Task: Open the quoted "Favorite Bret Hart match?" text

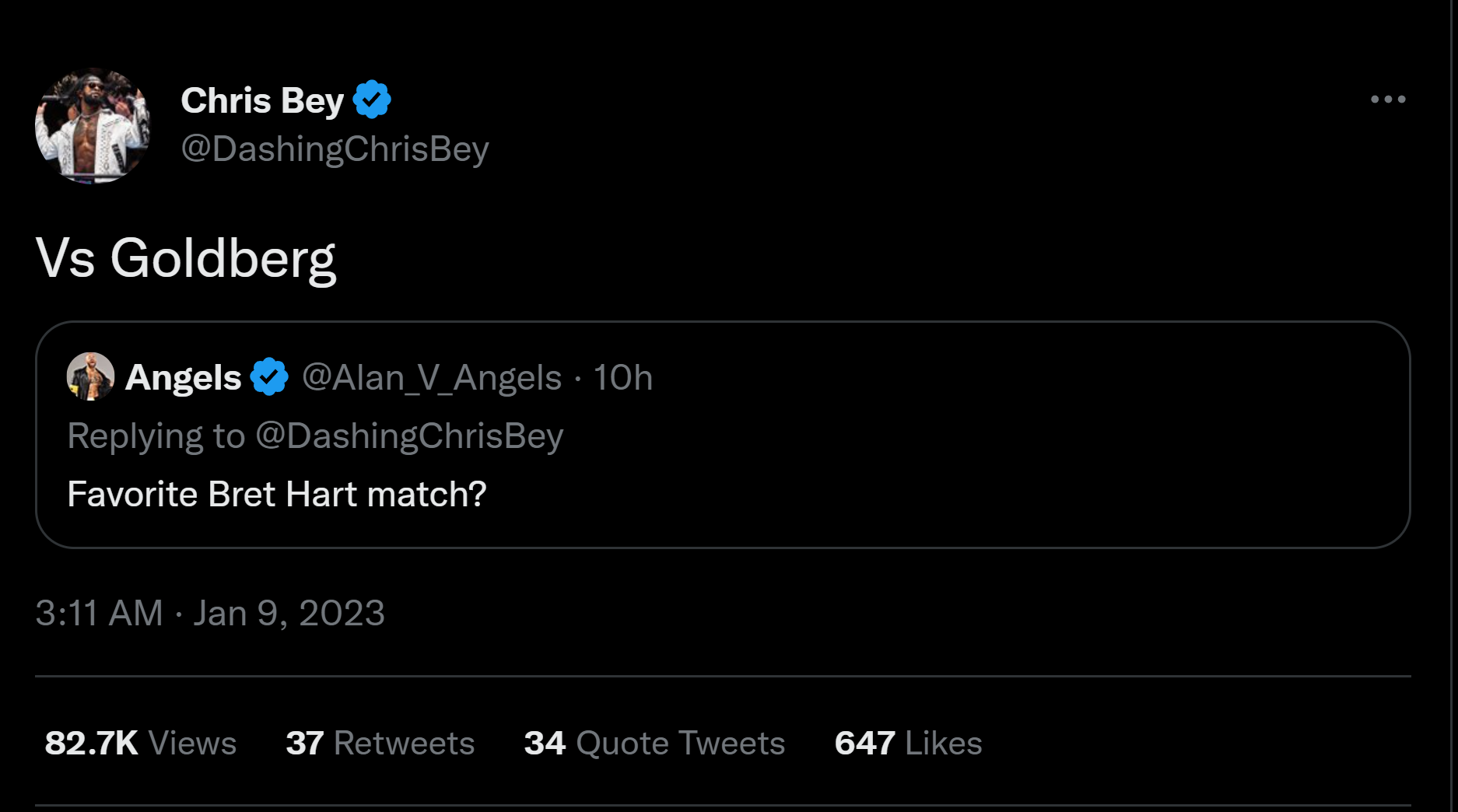Action: [x=277, y=494]
